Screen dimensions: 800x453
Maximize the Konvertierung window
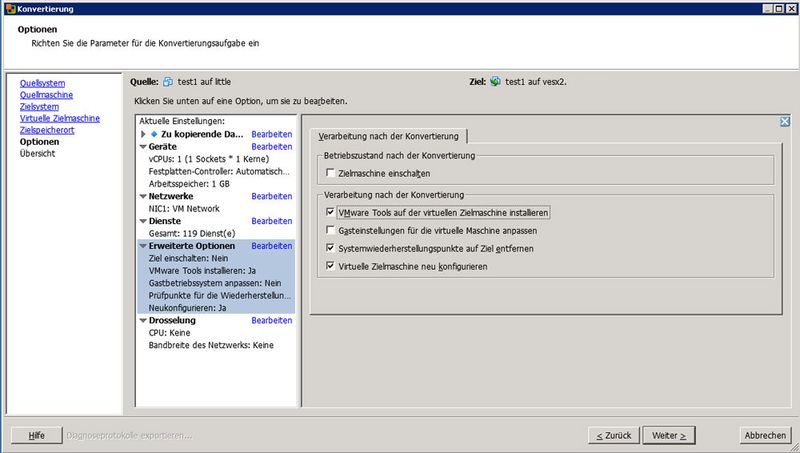pyautogui.click(x=779, y=9)
